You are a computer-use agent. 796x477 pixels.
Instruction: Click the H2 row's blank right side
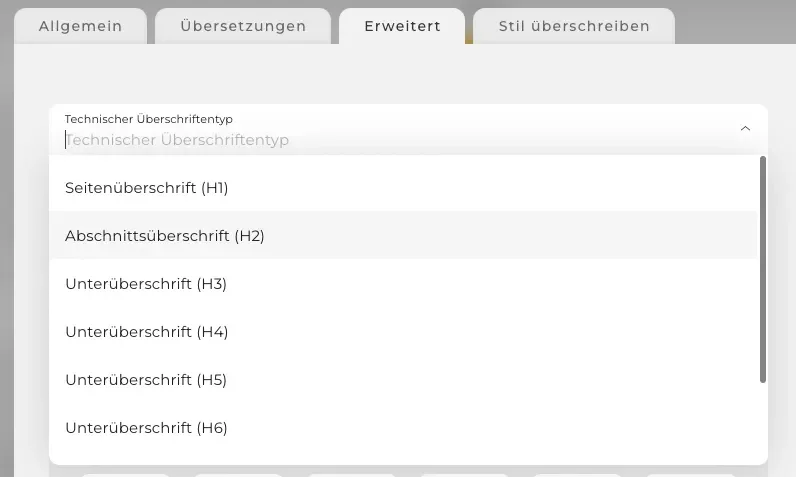[x=510, y=235]
